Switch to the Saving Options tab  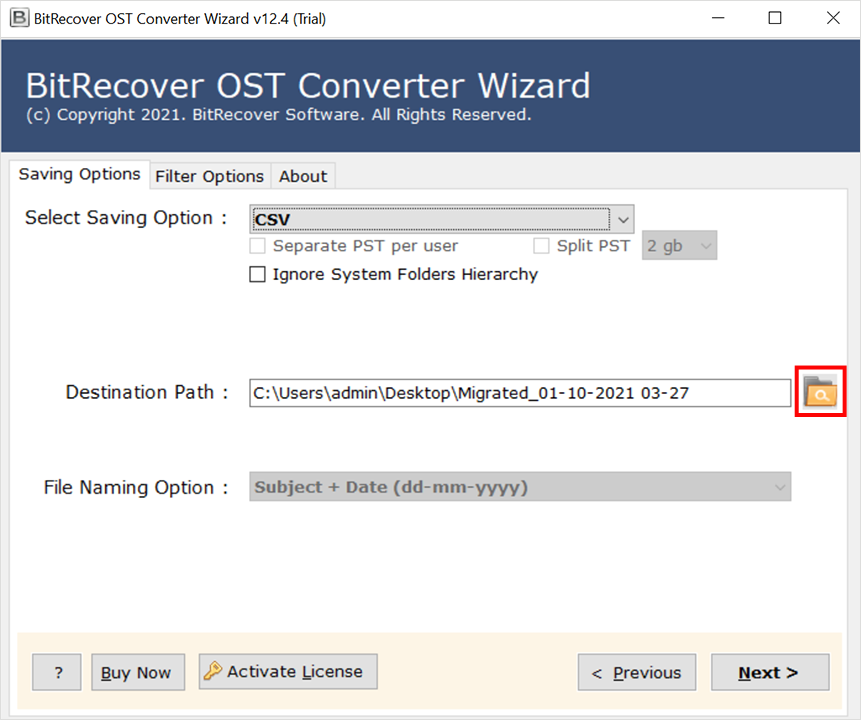click(x=79, y=174)
